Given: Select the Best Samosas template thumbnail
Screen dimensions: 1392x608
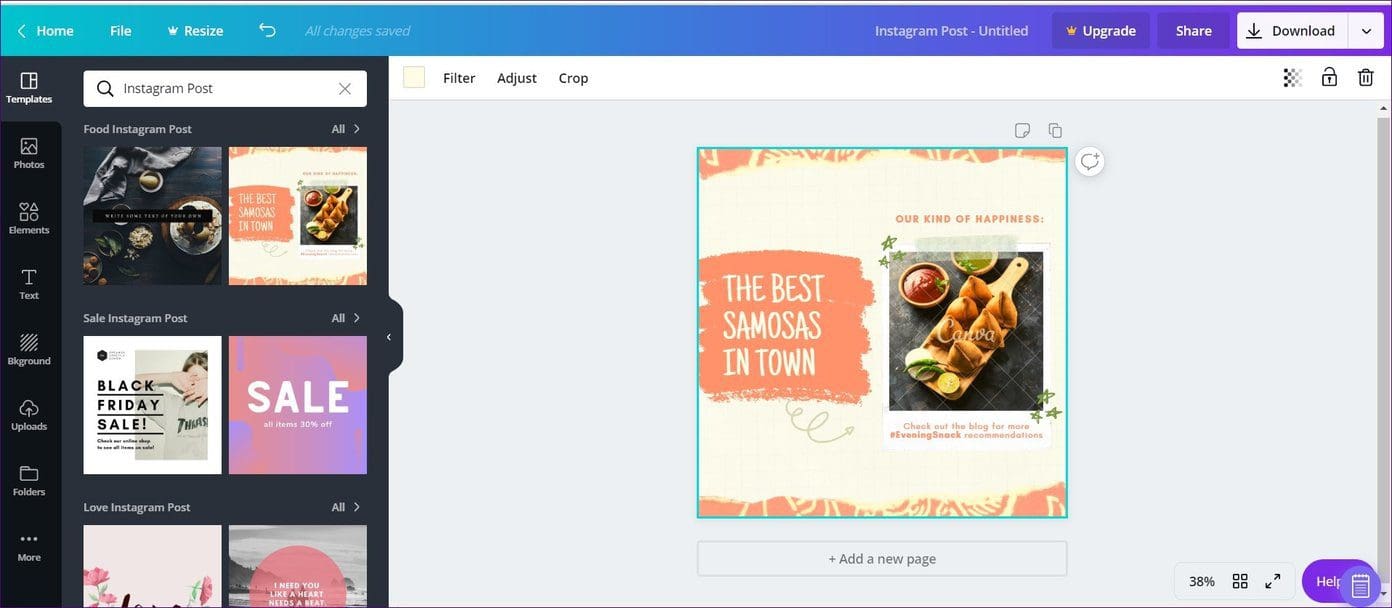Looking at the screenshot, I should point(298,216).
